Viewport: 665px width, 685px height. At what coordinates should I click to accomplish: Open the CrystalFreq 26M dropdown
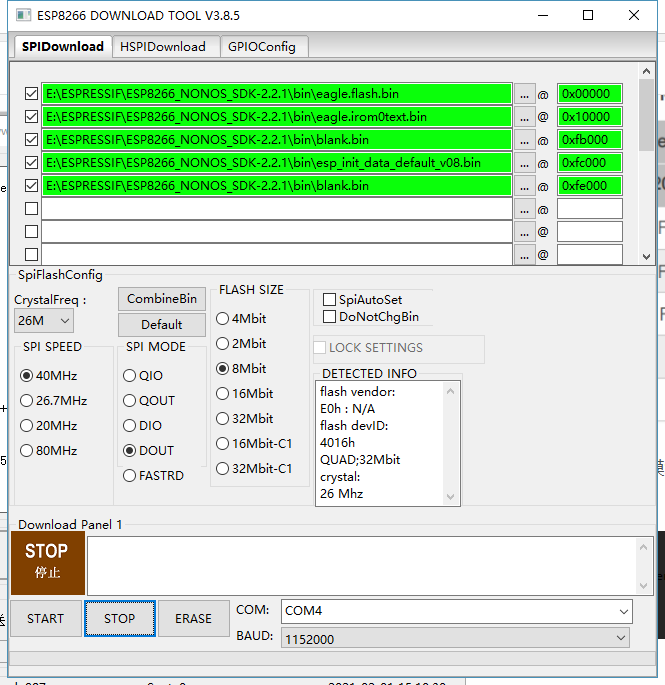pos(44,321)
